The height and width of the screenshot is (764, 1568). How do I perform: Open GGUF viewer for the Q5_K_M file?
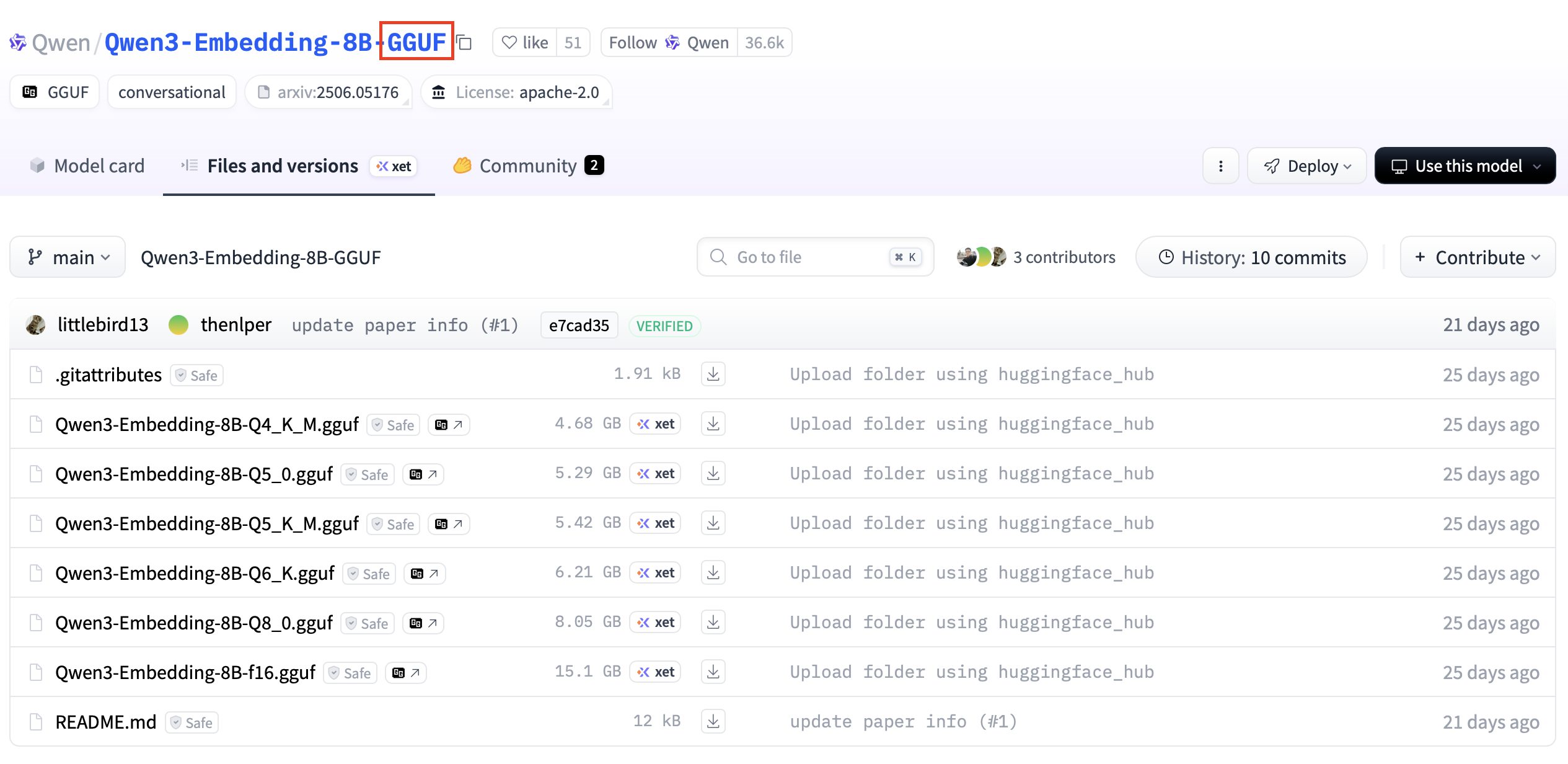point(449,524)
